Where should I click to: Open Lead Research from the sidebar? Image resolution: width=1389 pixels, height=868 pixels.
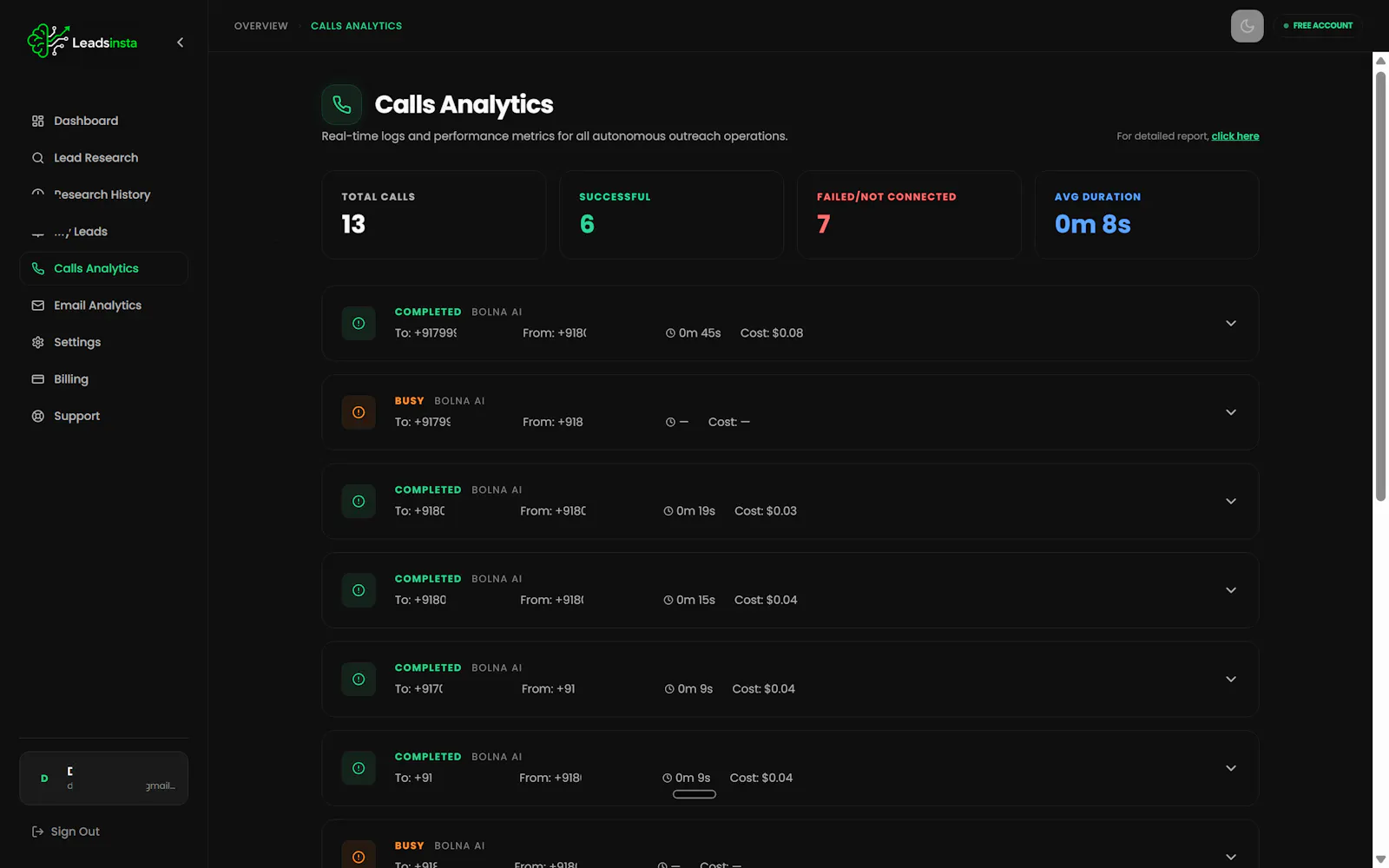103,158
